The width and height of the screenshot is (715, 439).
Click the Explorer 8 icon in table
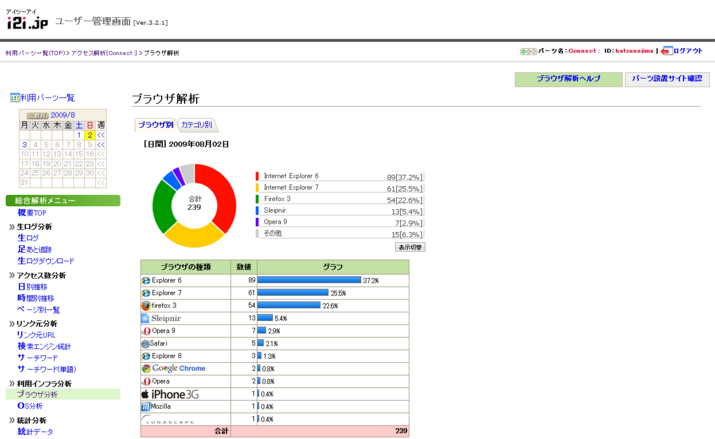click(146, 356)
